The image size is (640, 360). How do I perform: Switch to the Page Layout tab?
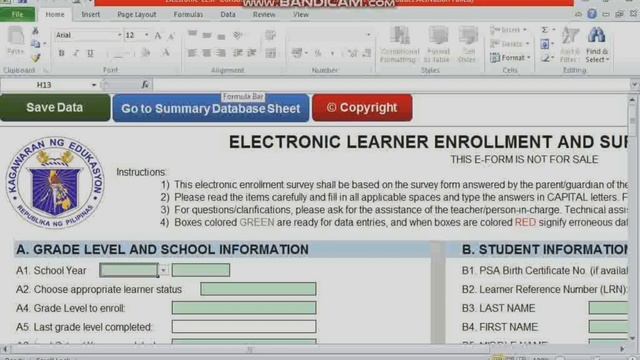pyautogui.click(x=137, y=15)
